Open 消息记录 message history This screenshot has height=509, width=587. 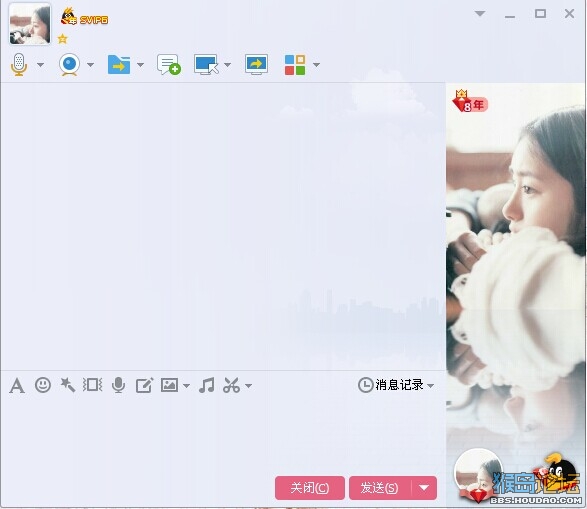[x=390, y=385]
